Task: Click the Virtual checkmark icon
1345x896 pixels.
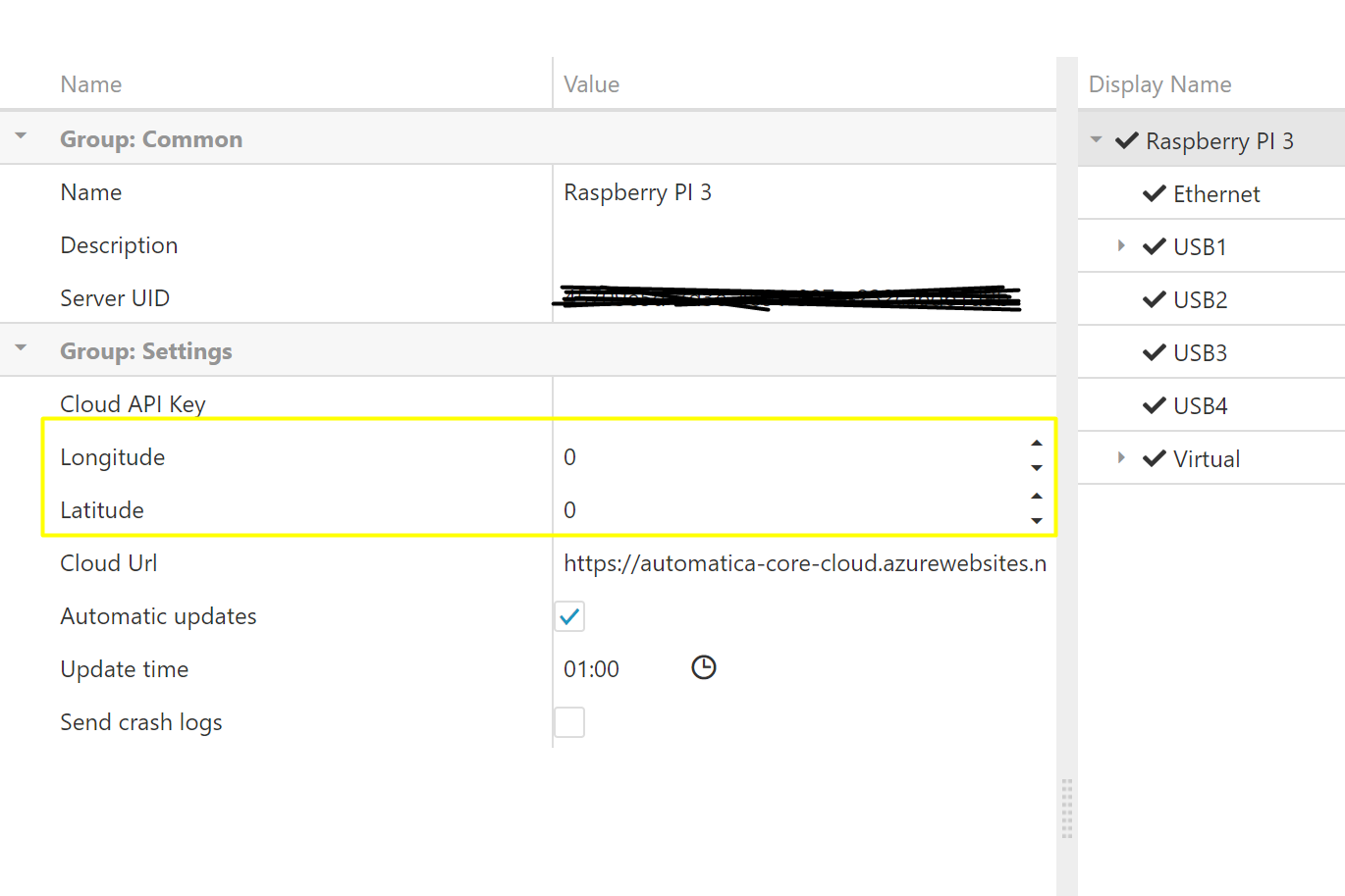Action: click(x=1155, y=458)
